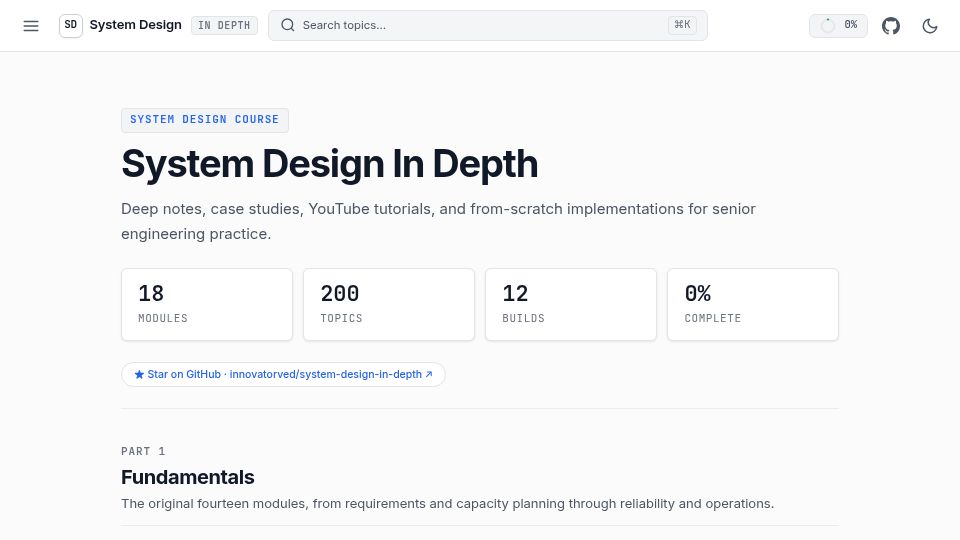960x540 pixels.
Task: Click the ⌘K shortcut badge
Action: tap(682, 25)
